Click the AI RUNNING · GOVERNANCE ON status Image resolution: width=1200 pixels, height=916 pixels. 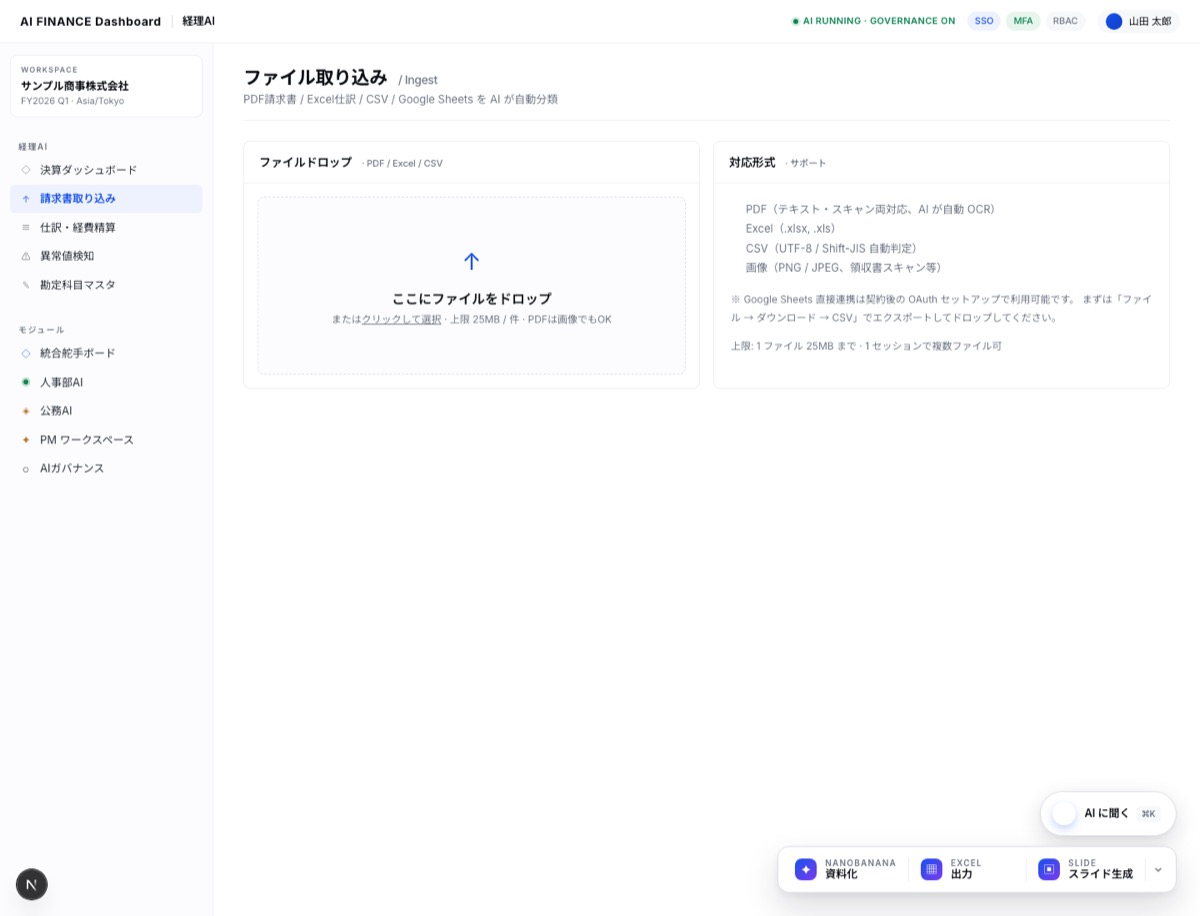[873, 21]
